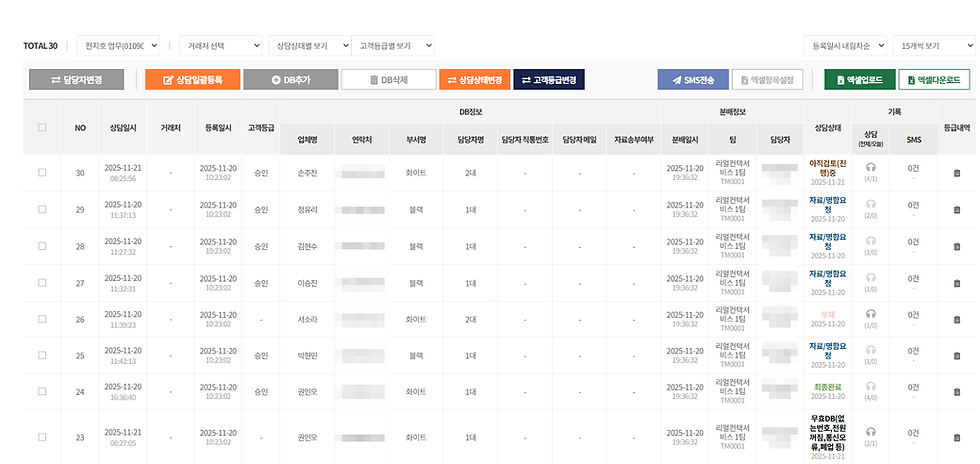Click company name 이승진
The width and height of the screenshot is (980, 464).
(x=308, y=283)
